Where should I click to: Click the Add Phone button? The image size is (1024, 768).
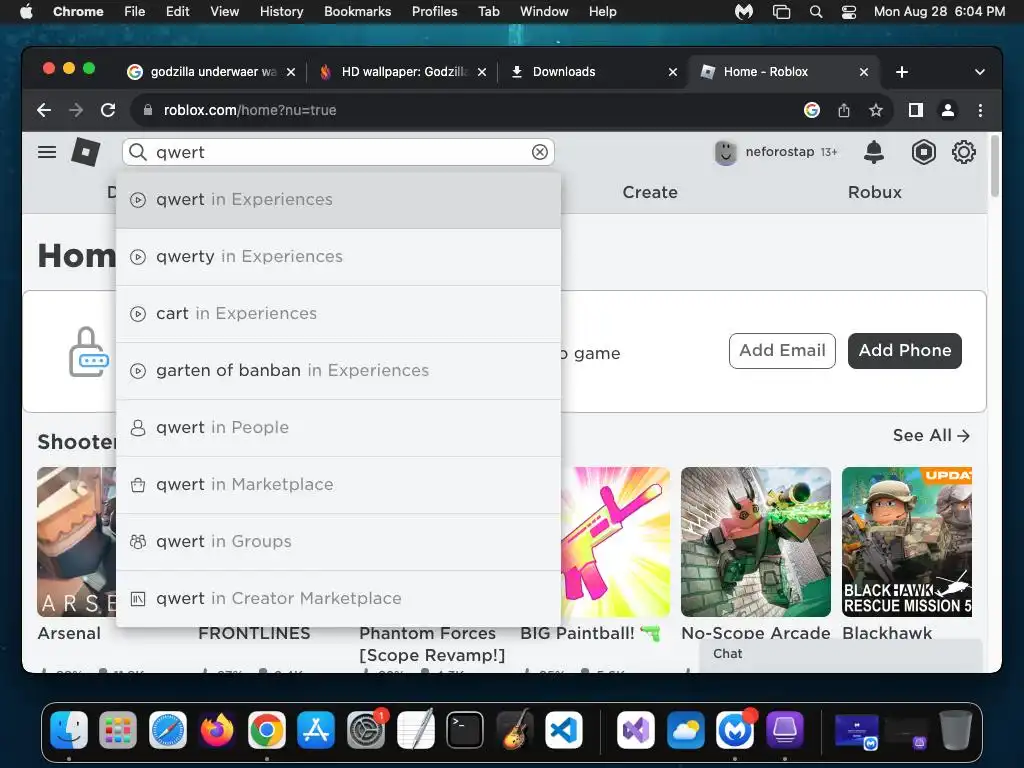pos(904,351)
